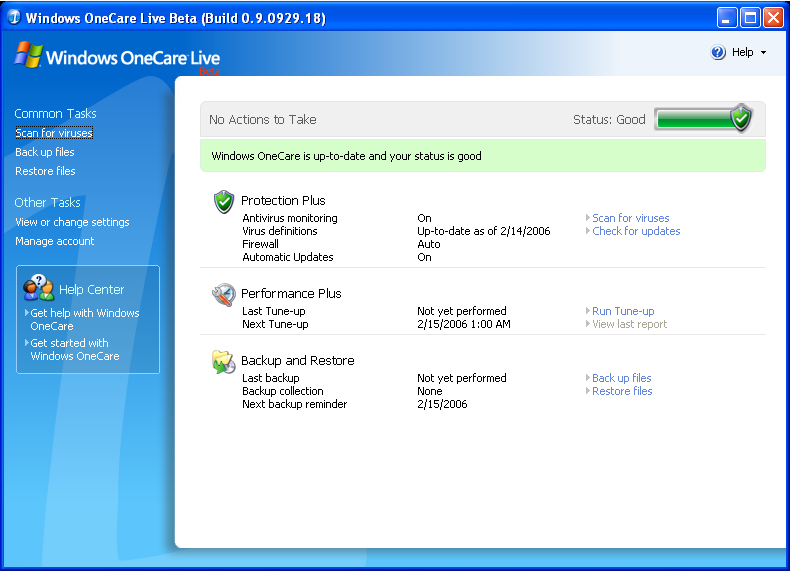Click the greyed View last report link
Image resolution: width=790 pixels, height=571 pixels.
click(x=629, y=325)
